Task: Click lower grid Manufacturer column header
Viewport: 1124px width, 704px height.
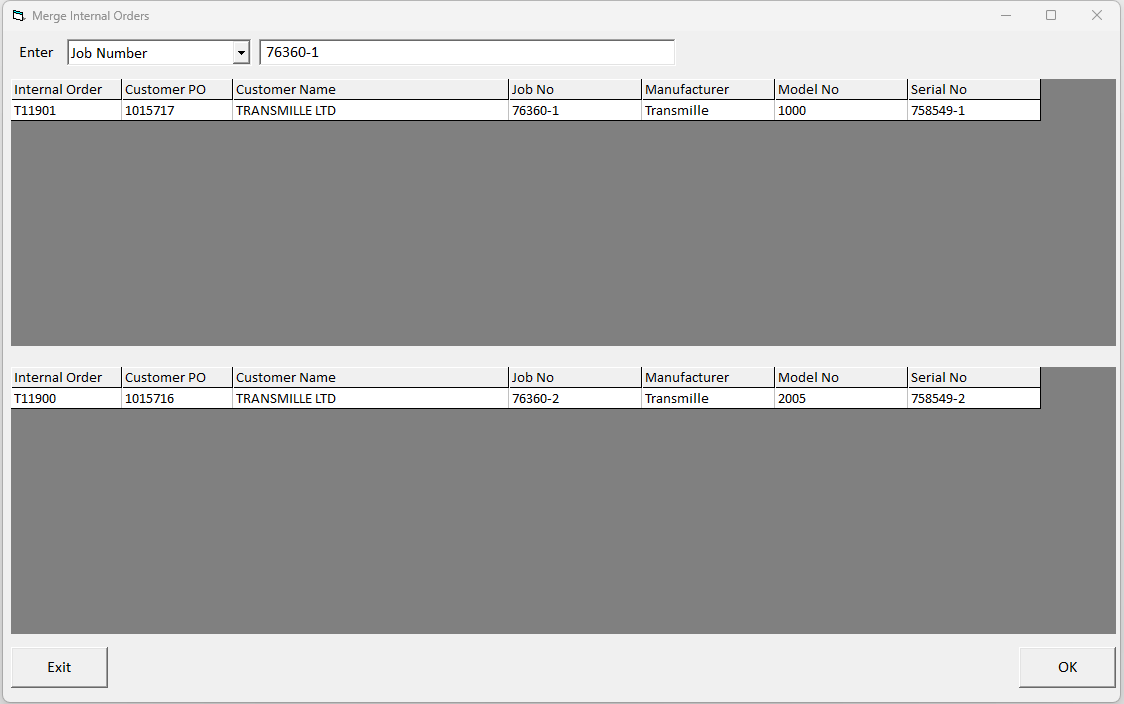Action: click(708, 378)
